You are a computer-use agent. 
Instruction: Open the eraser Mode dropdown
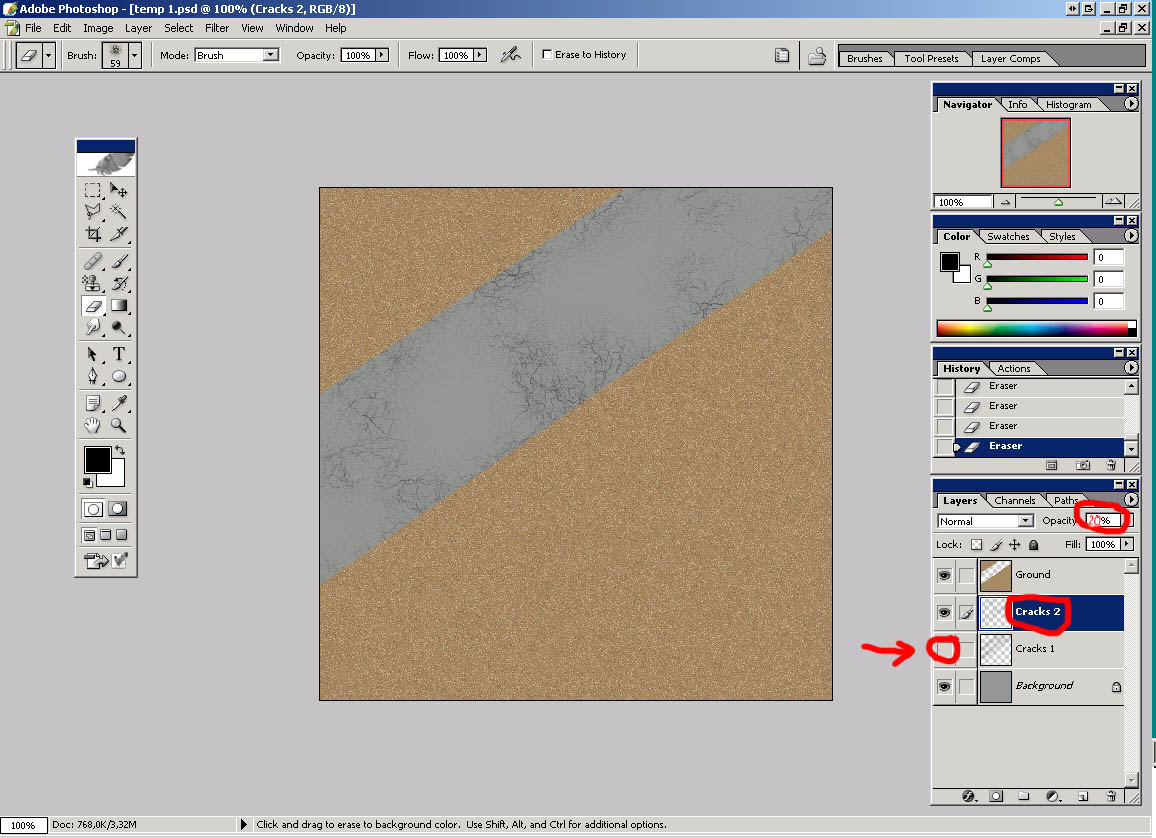click(x=270, y=55)
